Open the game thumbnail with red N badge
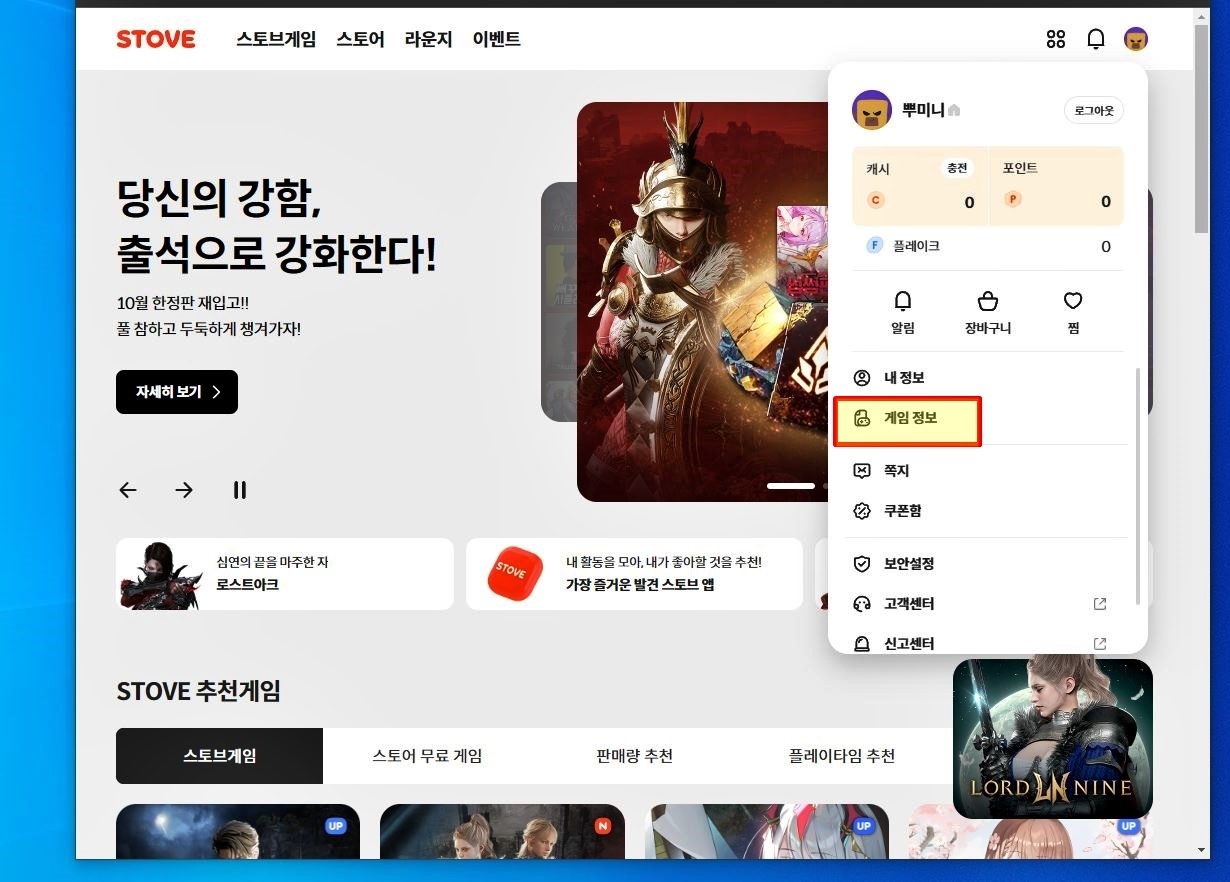Viewport: 1230px width, 882px height. pos(502,831)
